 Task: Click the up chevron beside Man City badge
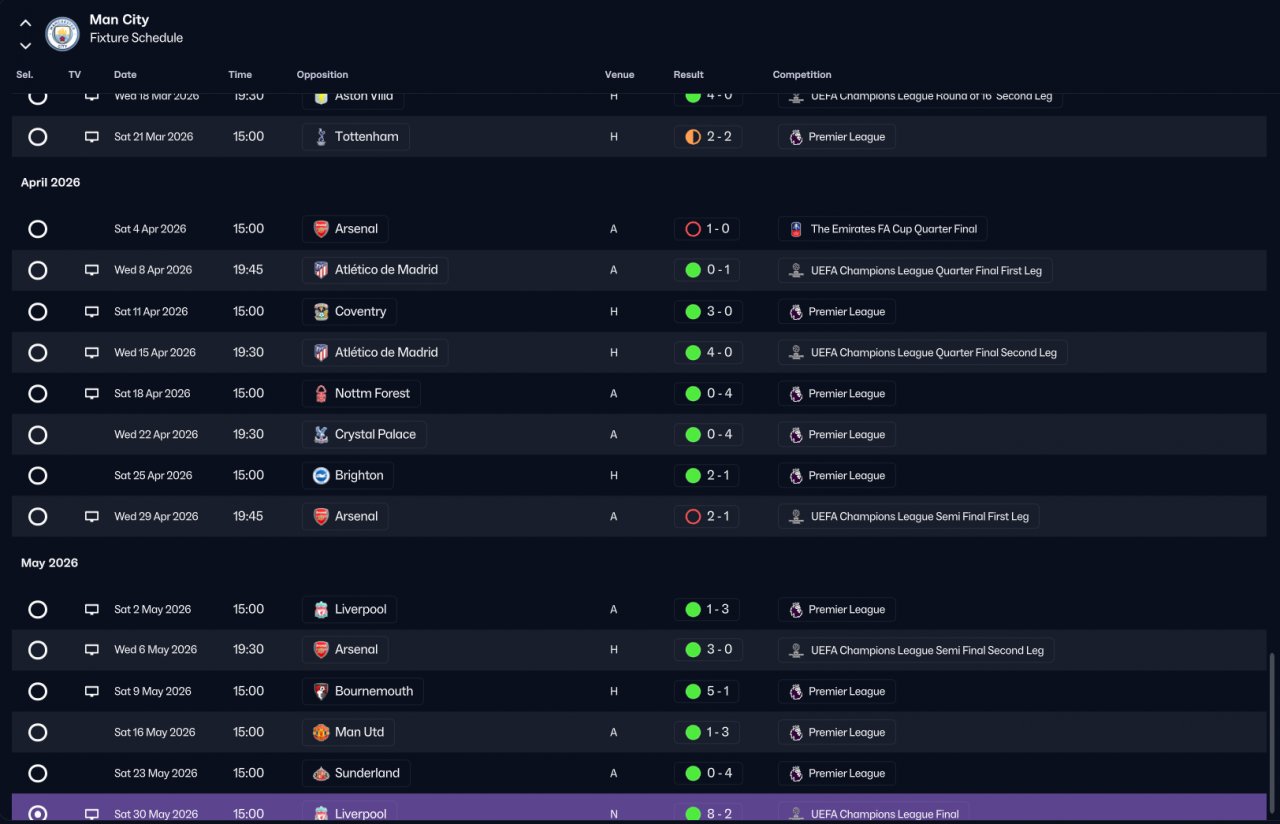[26, 22]
